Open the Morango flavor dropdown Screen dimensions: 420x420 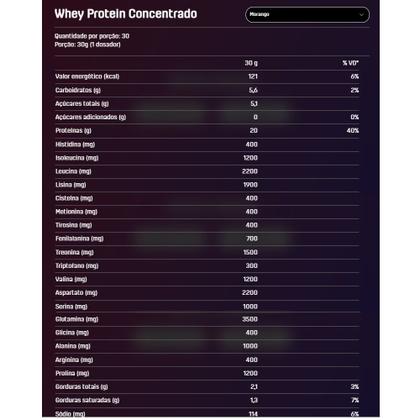tap(307, 15)
